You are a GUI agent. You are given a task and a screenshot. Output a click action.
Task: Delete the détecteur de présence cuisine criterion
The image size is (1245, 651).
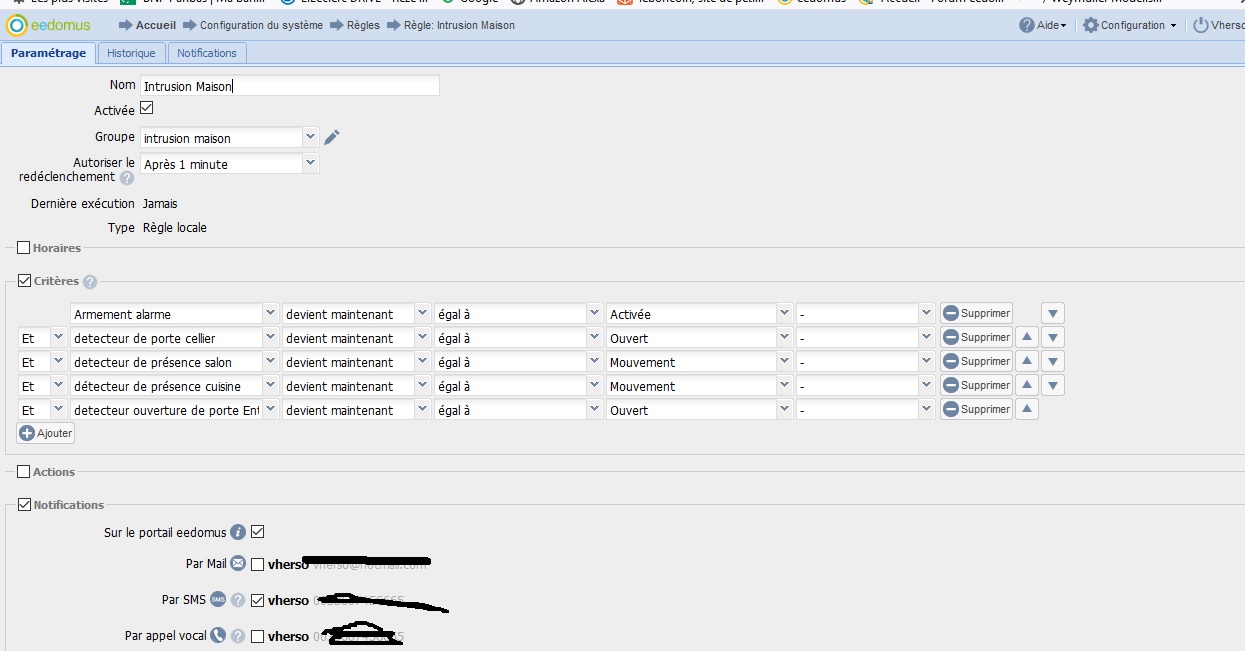976,385
